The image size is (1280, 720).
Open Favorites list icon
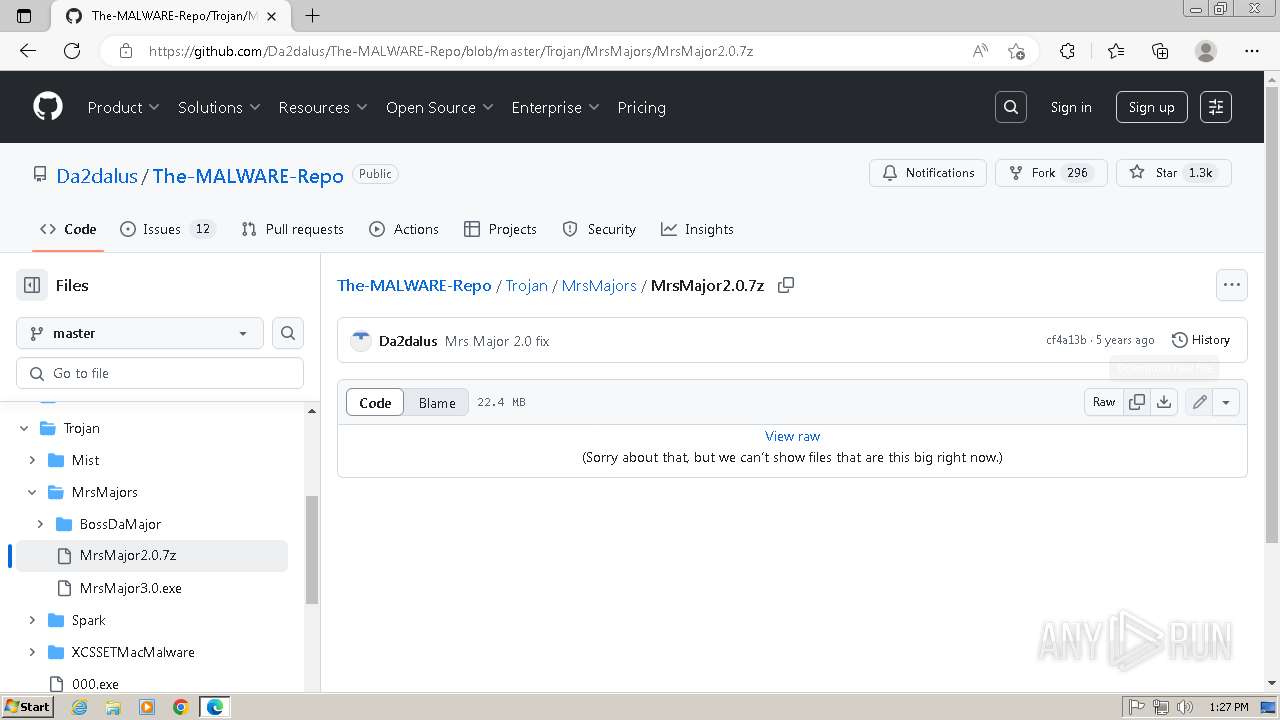[x=1116, y=51]
